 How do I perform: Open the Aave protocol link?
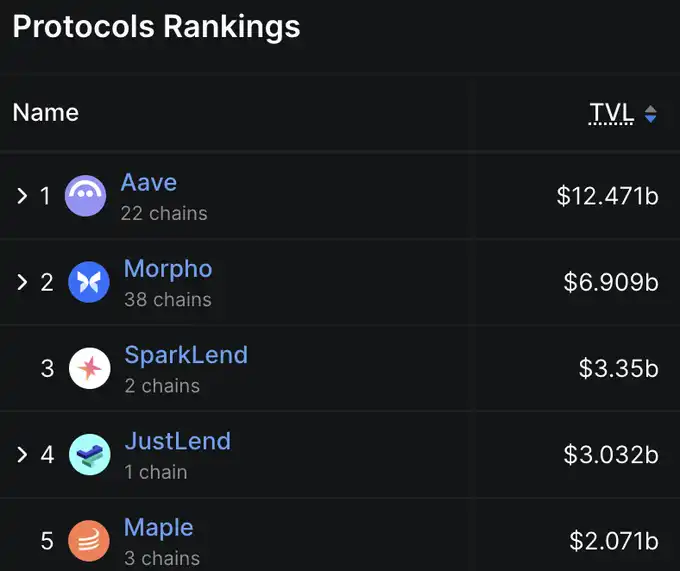click(149, 182)
